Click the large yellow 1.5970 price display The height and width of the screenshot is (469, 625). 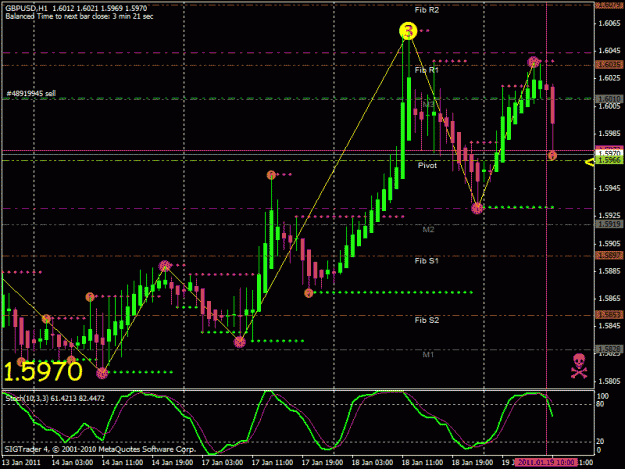[43, 371]
